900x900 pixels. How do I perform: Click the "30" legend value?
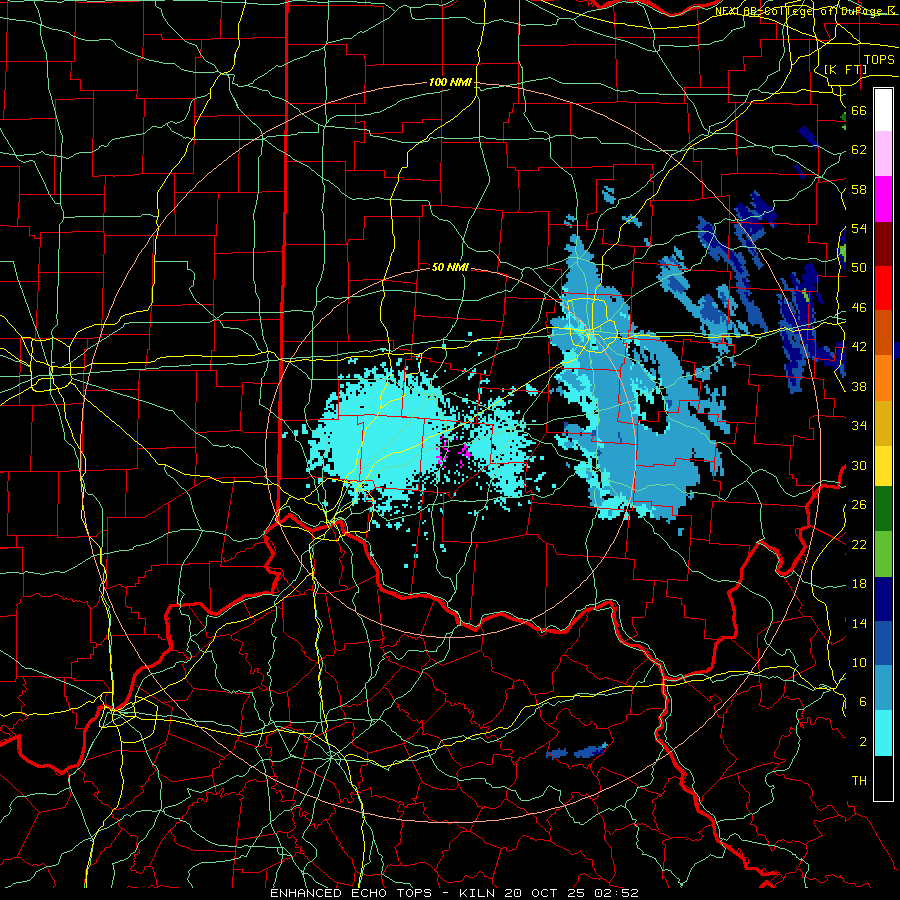click(859, 465)
